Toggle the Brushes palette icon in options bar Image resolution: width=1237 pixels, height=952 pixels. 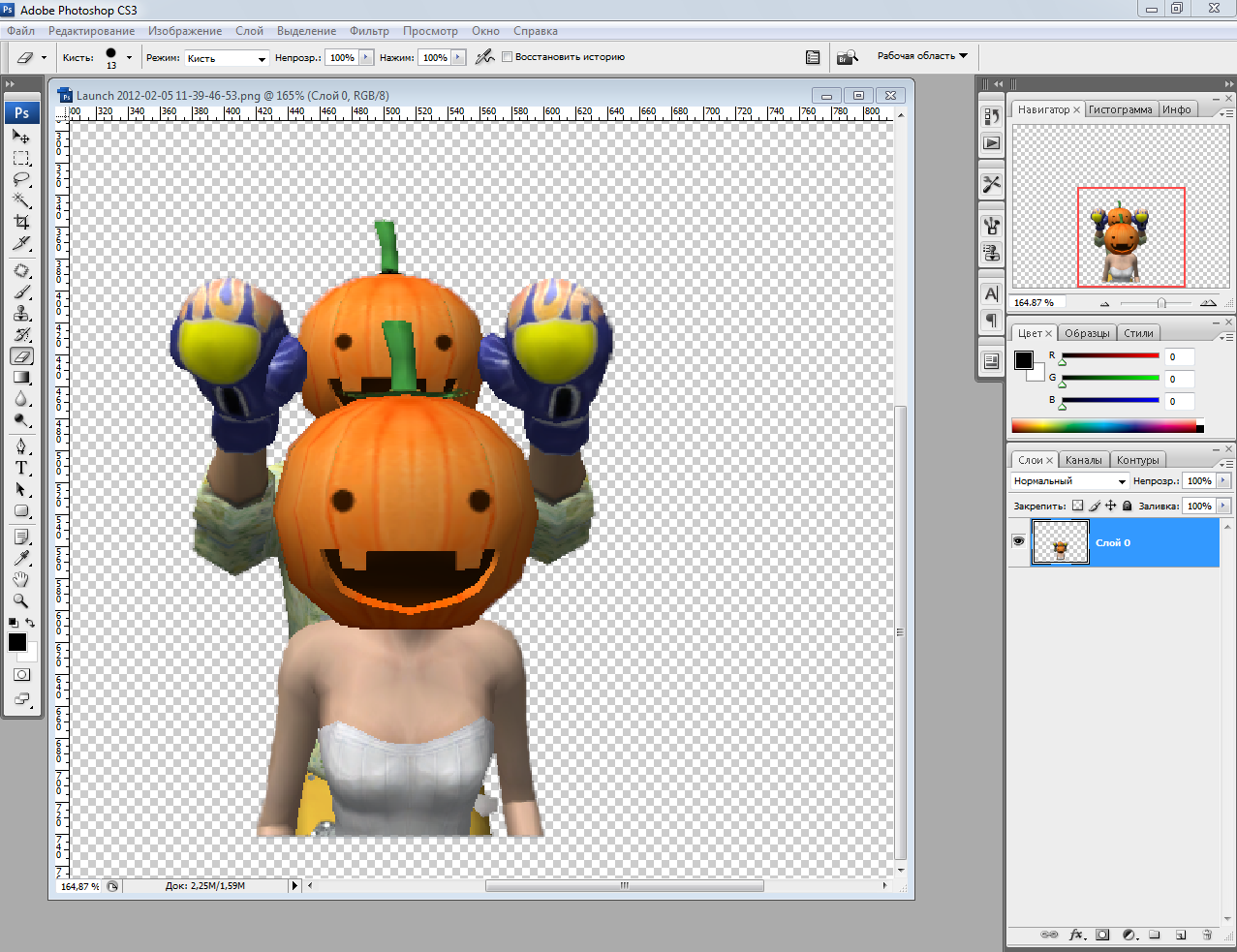coord(813,57)
